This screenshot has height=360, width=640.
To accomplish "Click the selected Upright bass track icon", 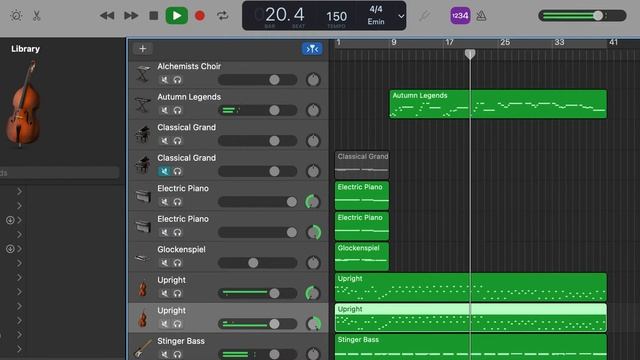I will 143,318.
